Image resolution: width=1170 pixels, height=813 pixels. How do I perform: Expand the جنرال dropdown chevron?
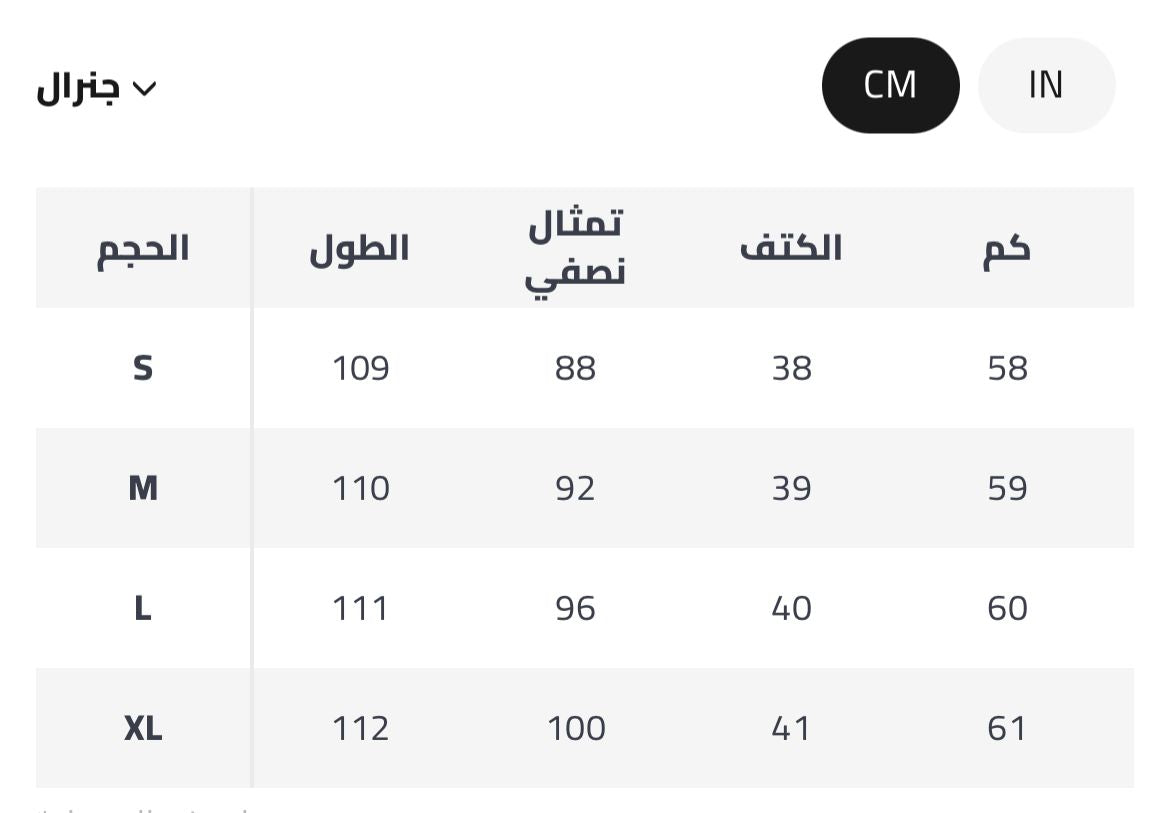tap(145, 89)
